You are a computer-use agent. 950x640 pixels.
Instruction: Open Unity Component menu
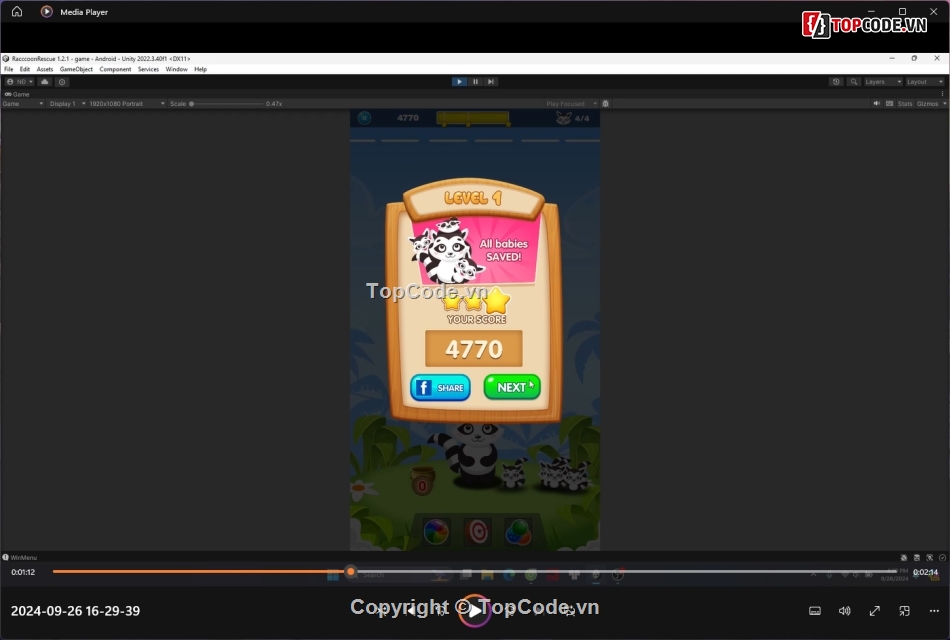(115, 69)
